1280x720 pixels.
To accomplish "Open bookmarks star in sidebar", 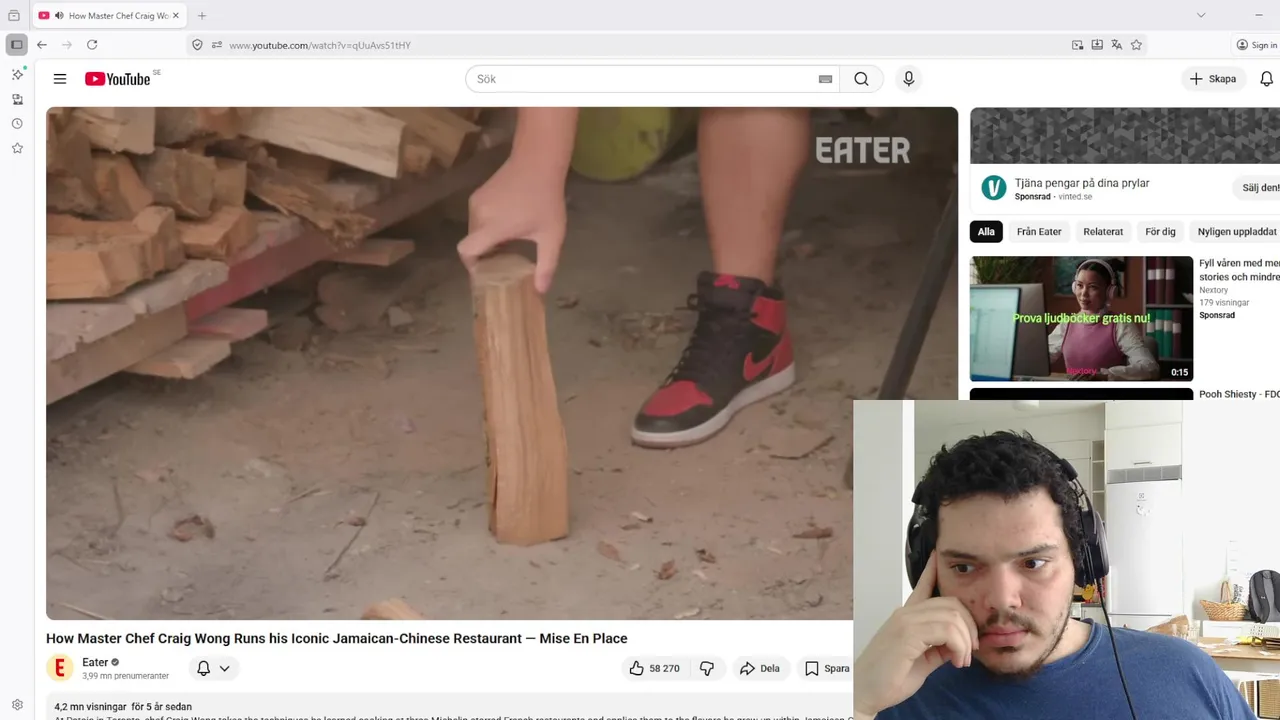I will tap(17, 148).
